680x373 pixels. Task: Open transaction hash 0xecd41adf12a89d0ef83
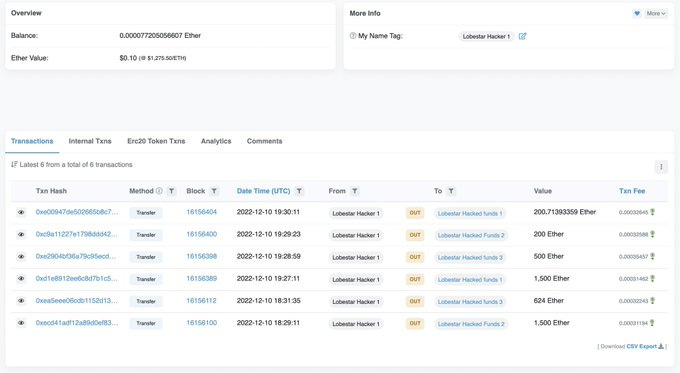coord(77,323)
